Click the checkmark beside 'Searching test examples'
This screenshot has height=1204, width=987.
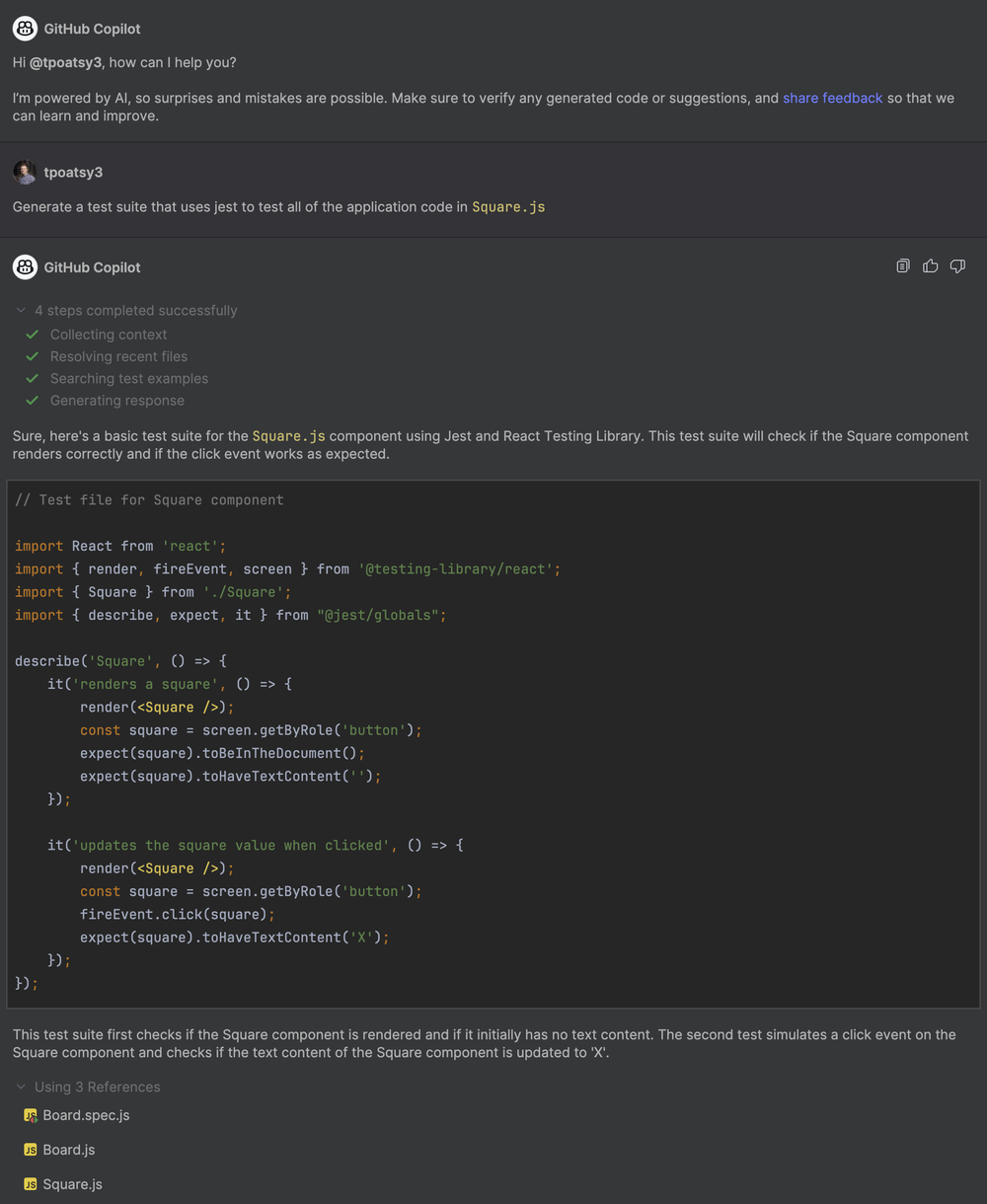[33, 379]
